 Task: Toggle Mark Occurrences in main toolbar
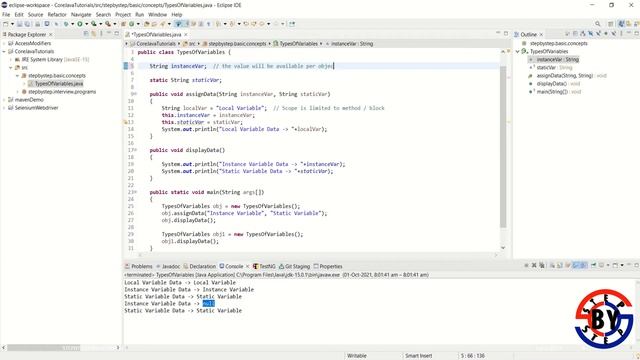187,24
